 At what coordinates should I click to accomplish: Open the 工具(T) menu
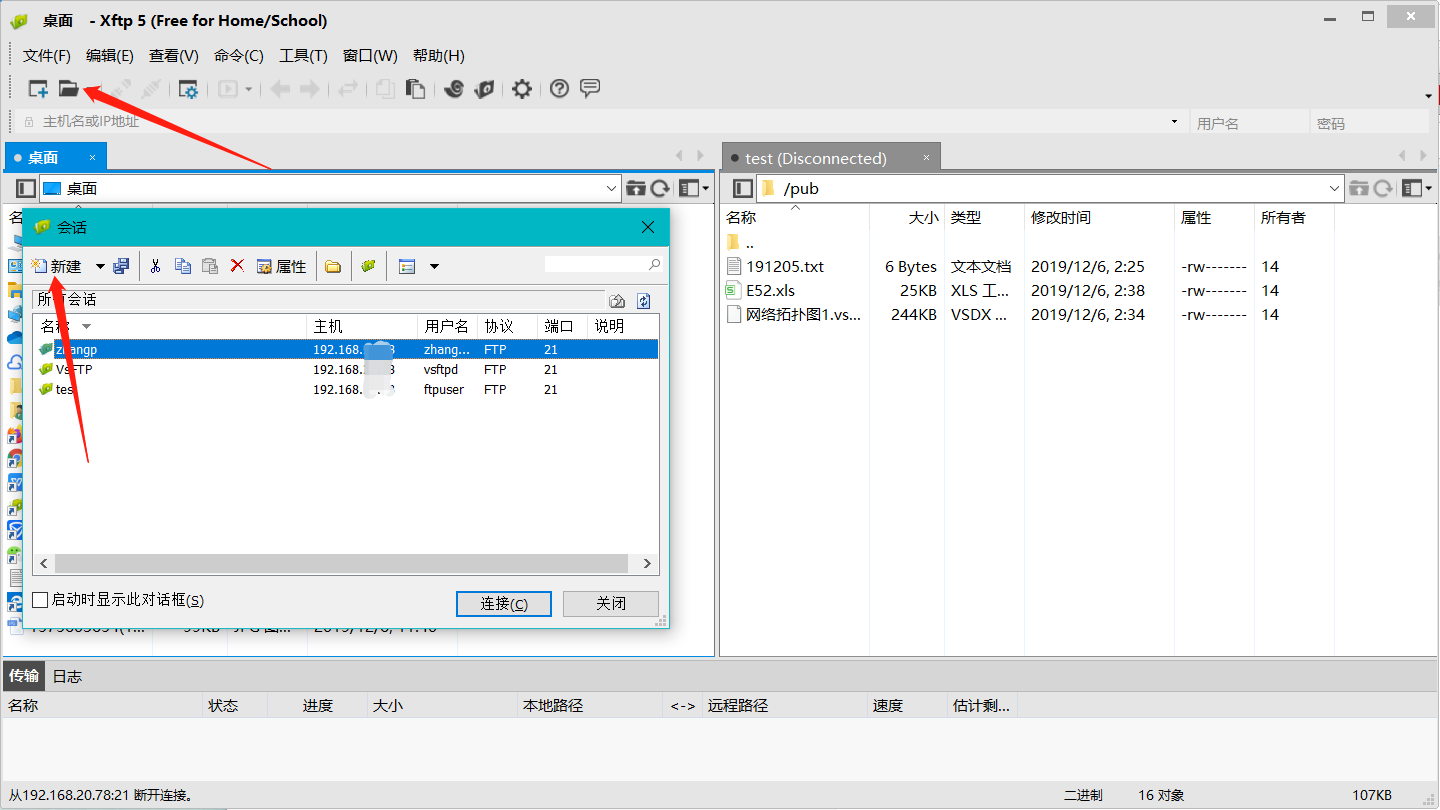tap(304, 56)
